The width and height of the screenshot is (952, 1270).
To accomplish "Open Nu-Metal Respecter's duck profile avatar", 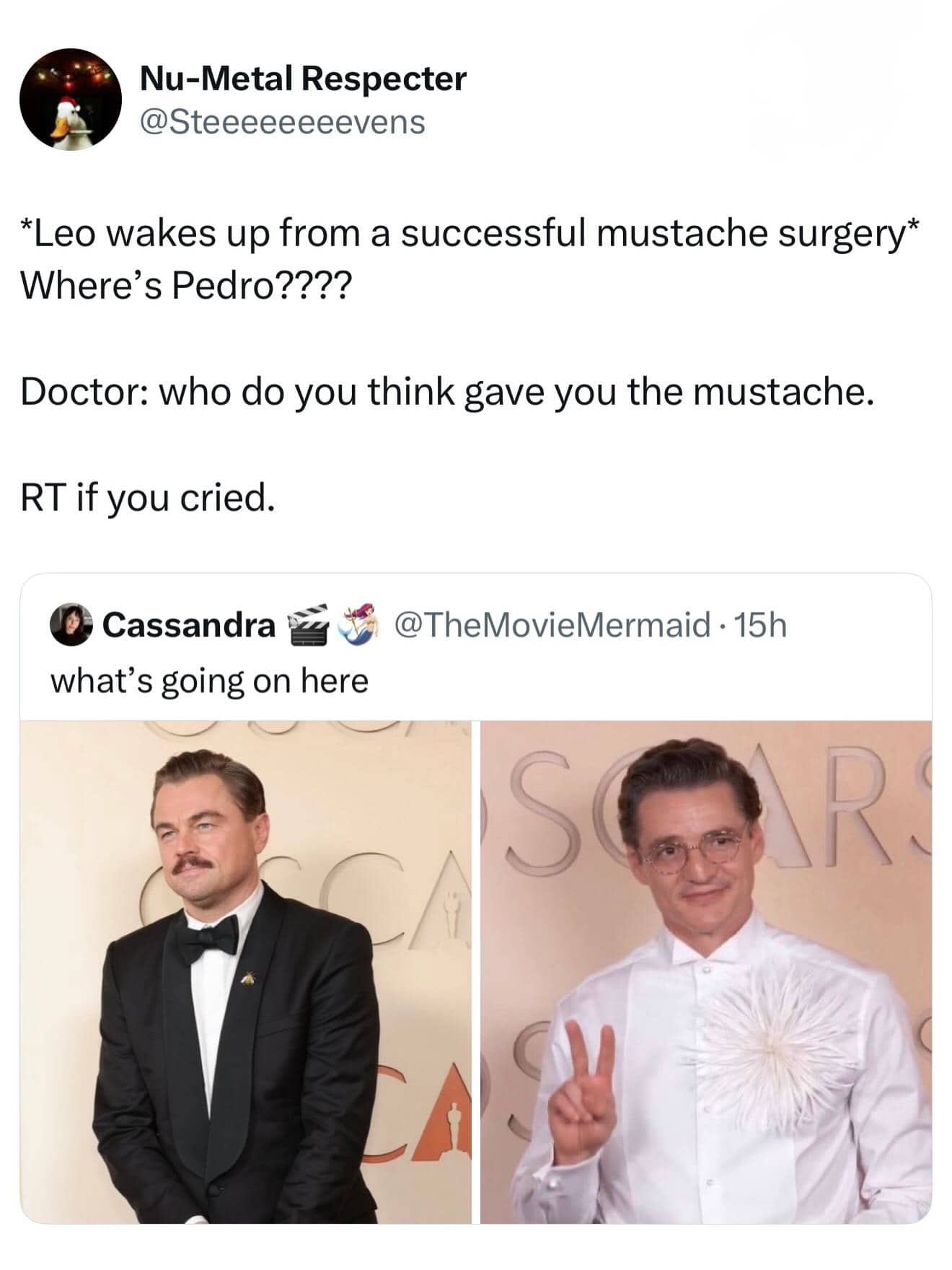I will pyautogui.click(x=71, y=99).
